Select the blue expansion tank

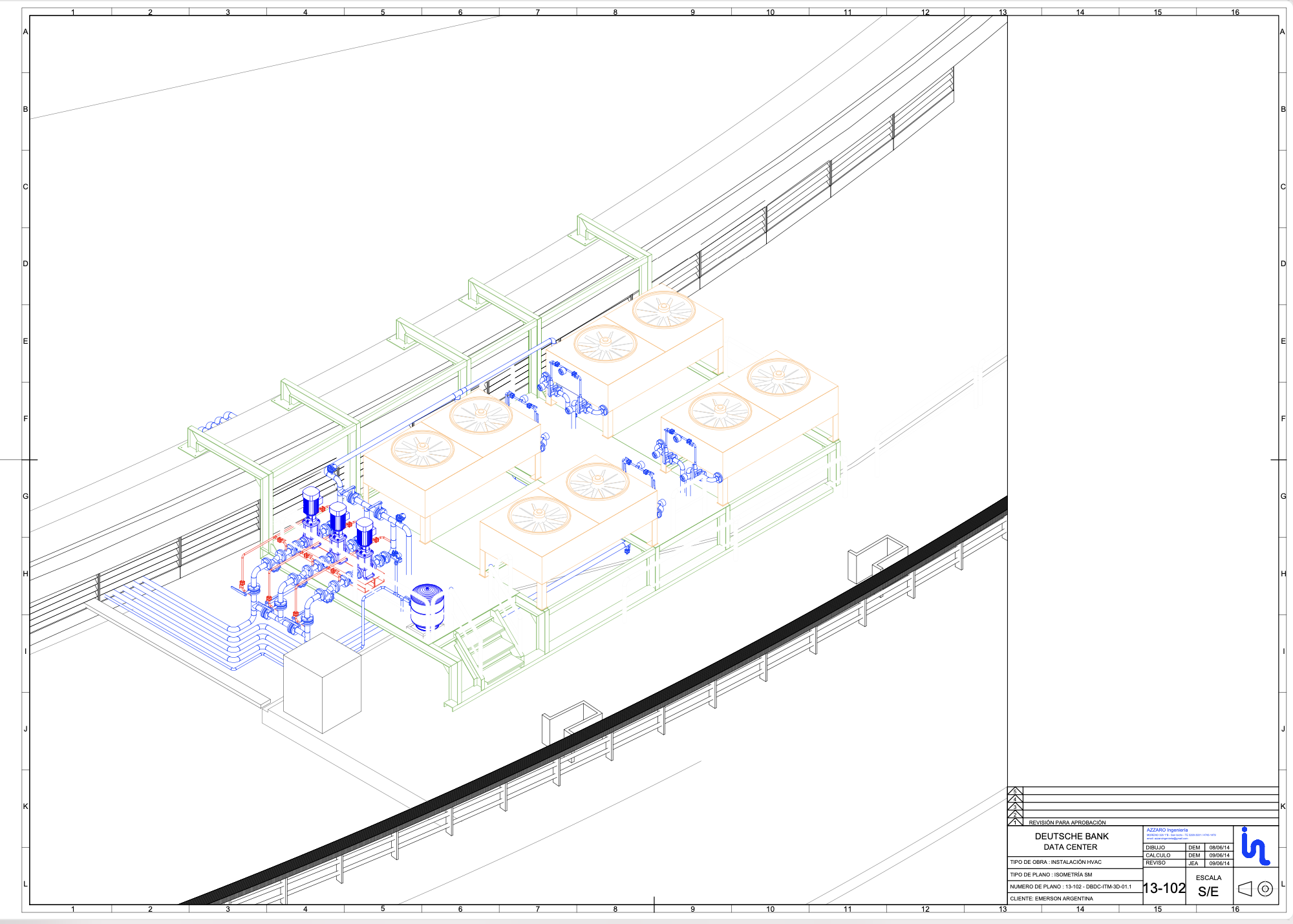pyautogui.click(x=427, y=606)
